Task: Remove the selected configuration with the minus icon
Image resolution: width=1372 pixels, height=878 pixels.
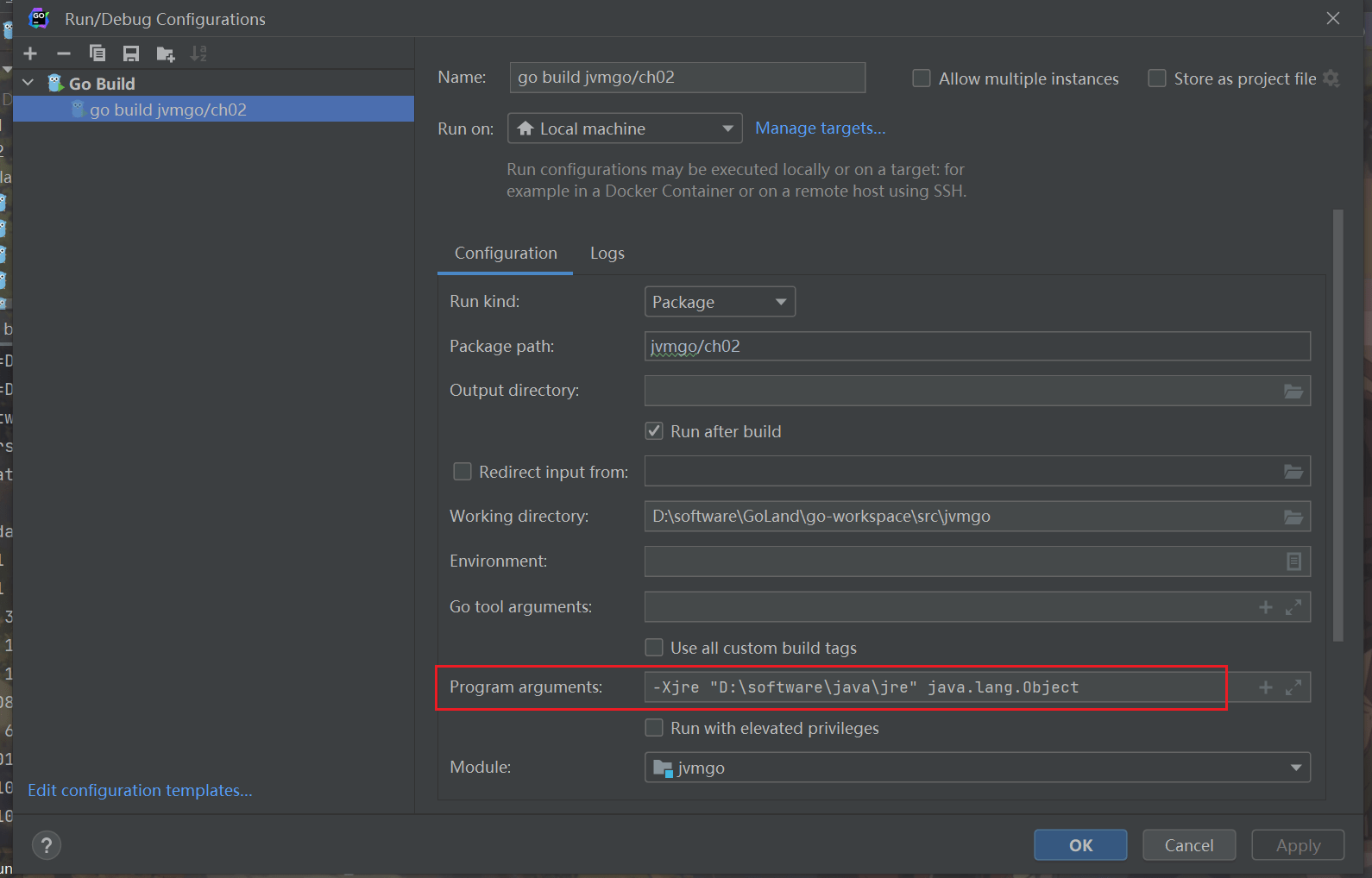Action: tap(64, 53)
